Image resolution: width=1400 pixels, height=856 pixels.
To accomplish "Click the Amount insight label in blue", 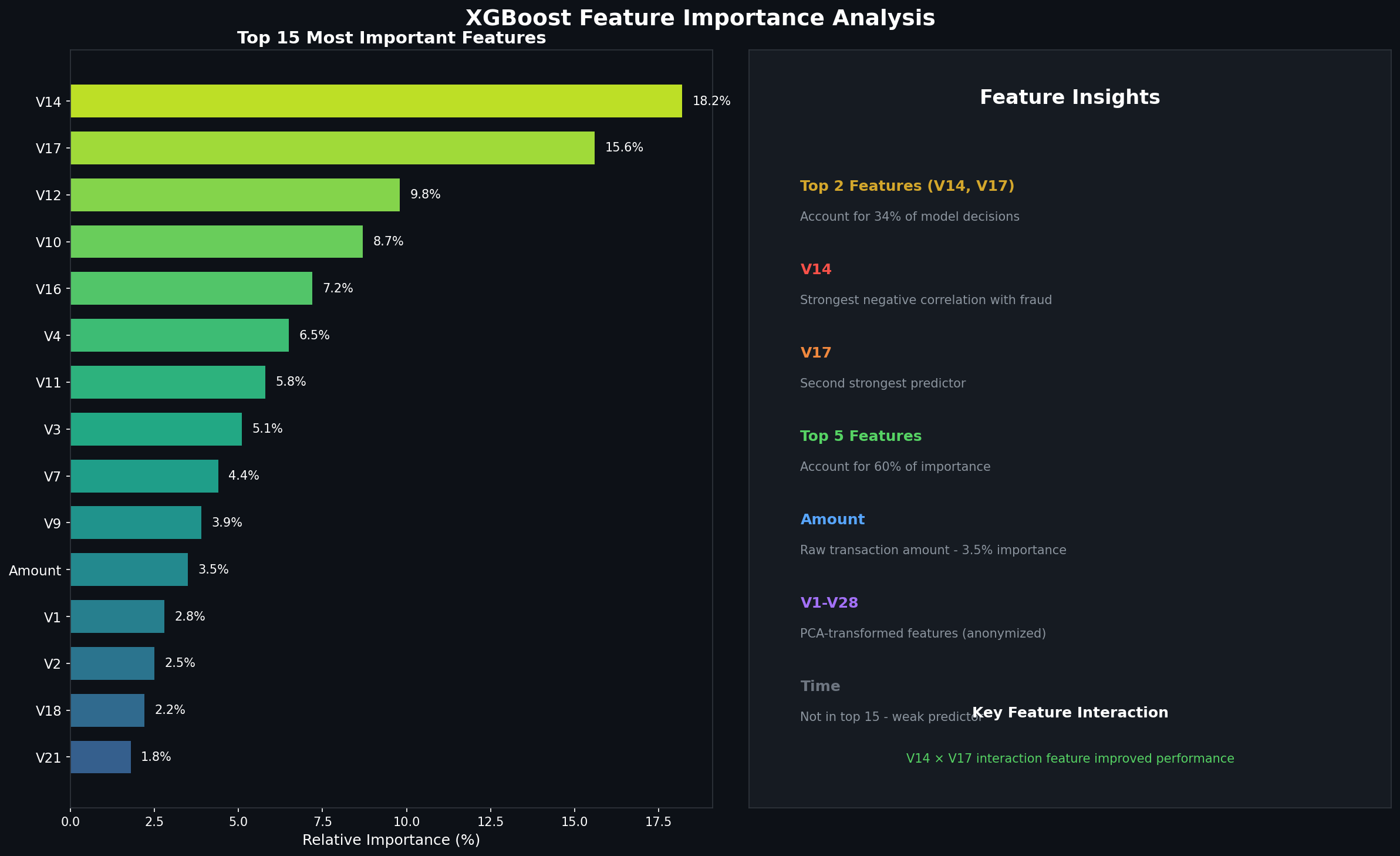I will coord(832,519).
